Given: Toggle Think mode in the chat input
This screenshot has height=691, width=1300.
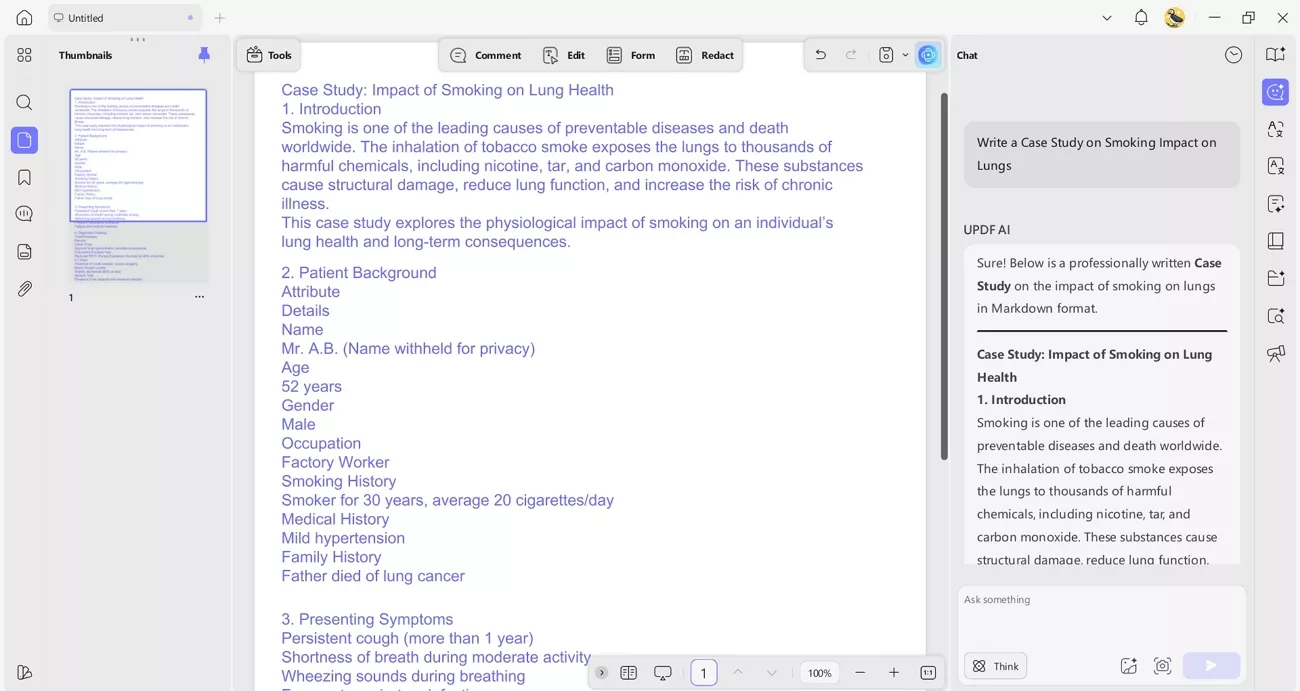Looking at the screenshot, I should click(x=995, y=665).
